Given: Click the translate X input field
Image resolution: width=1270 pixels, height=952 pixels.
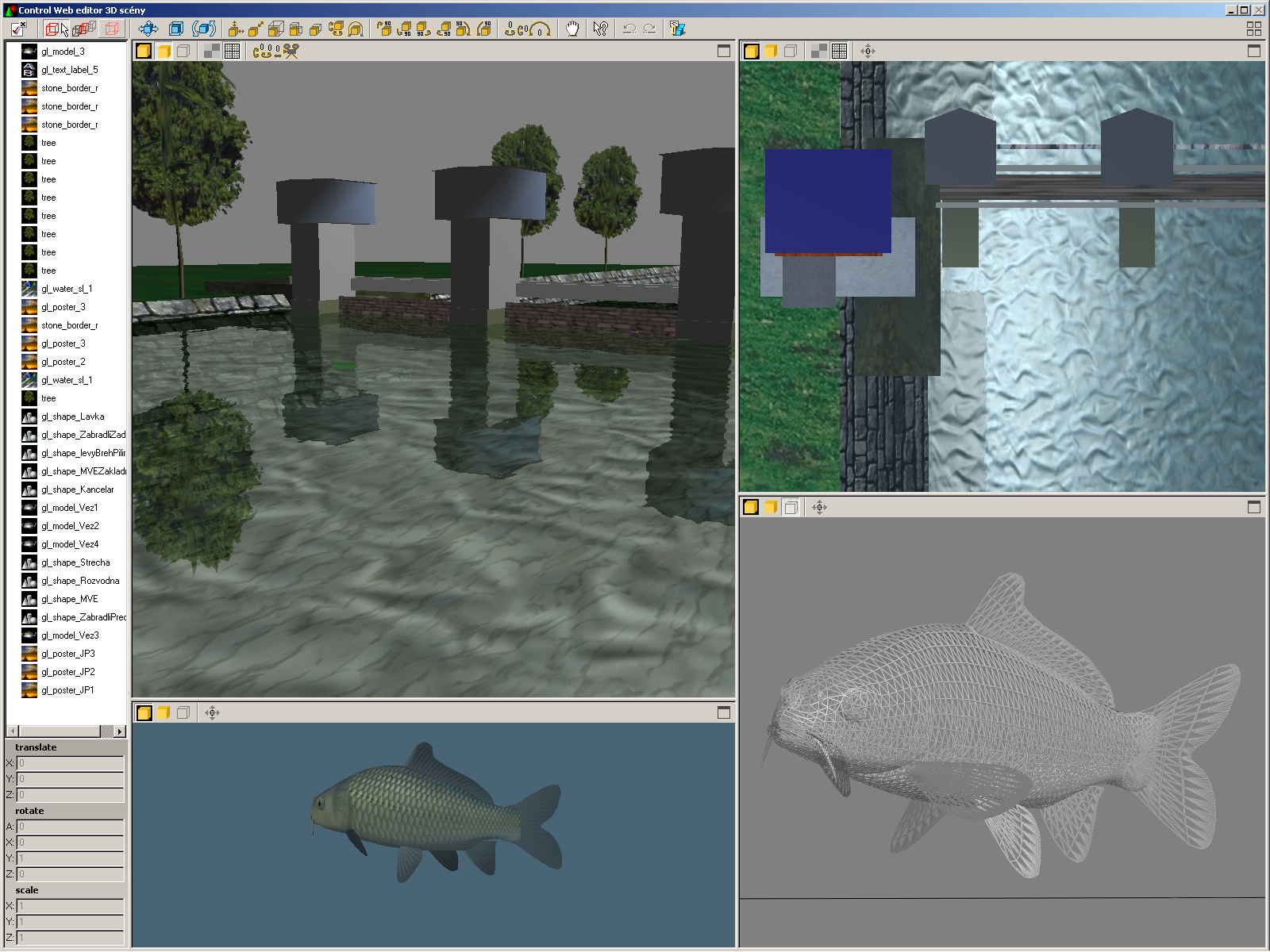Looking at the screenshot, I should point(70,763).
